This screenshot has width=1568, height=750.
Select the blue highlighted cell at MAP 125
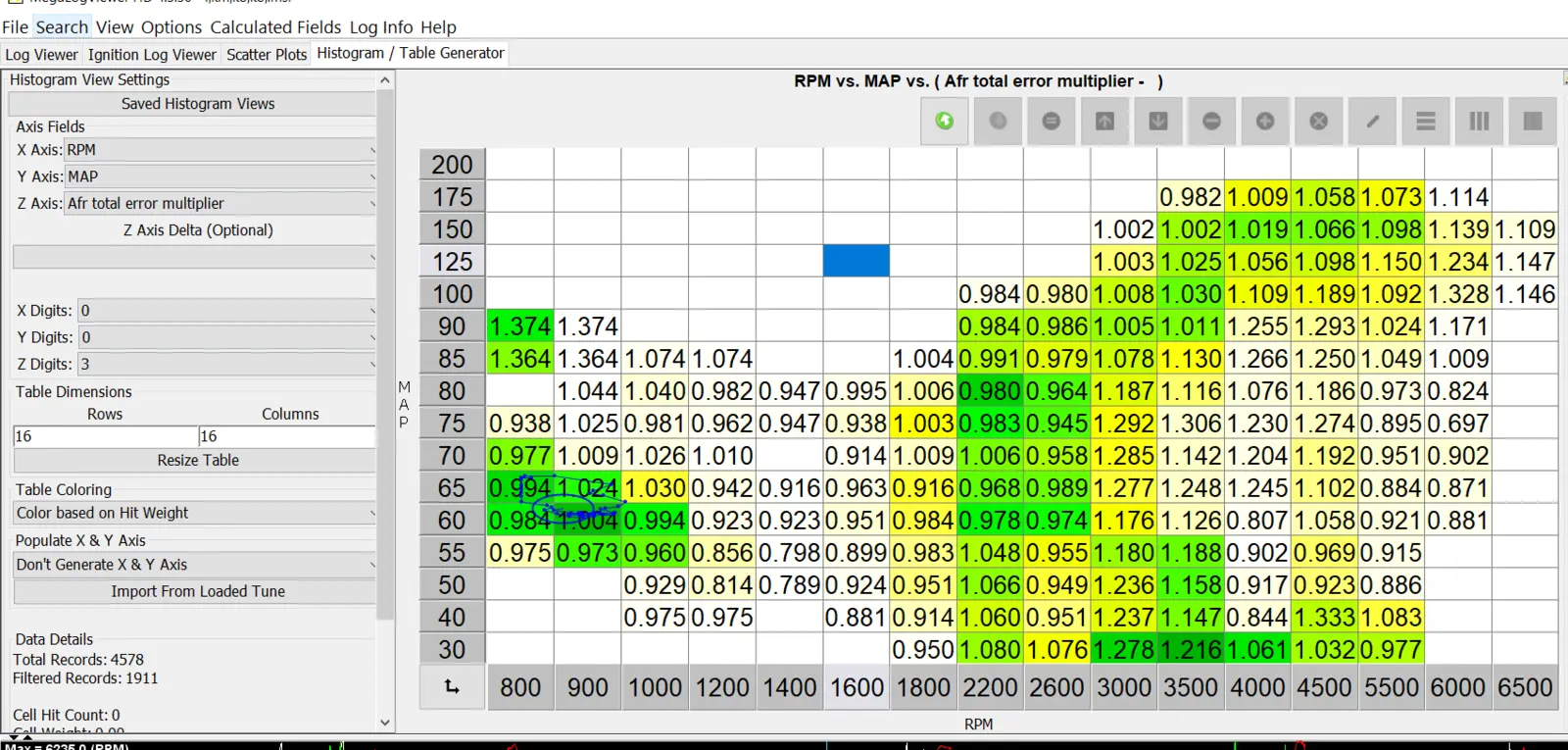point(857,261)
